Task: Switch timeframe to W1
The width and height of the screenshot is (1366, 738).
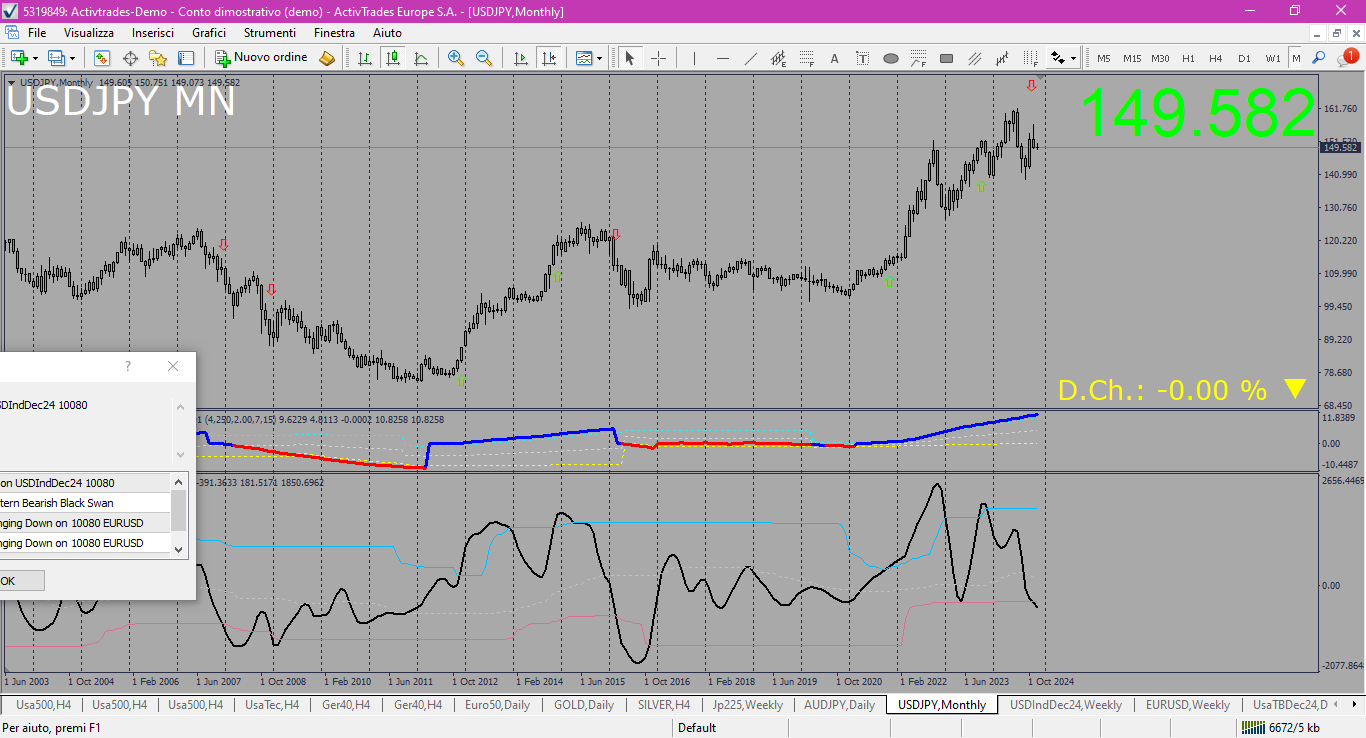Action: [1273, 58]
